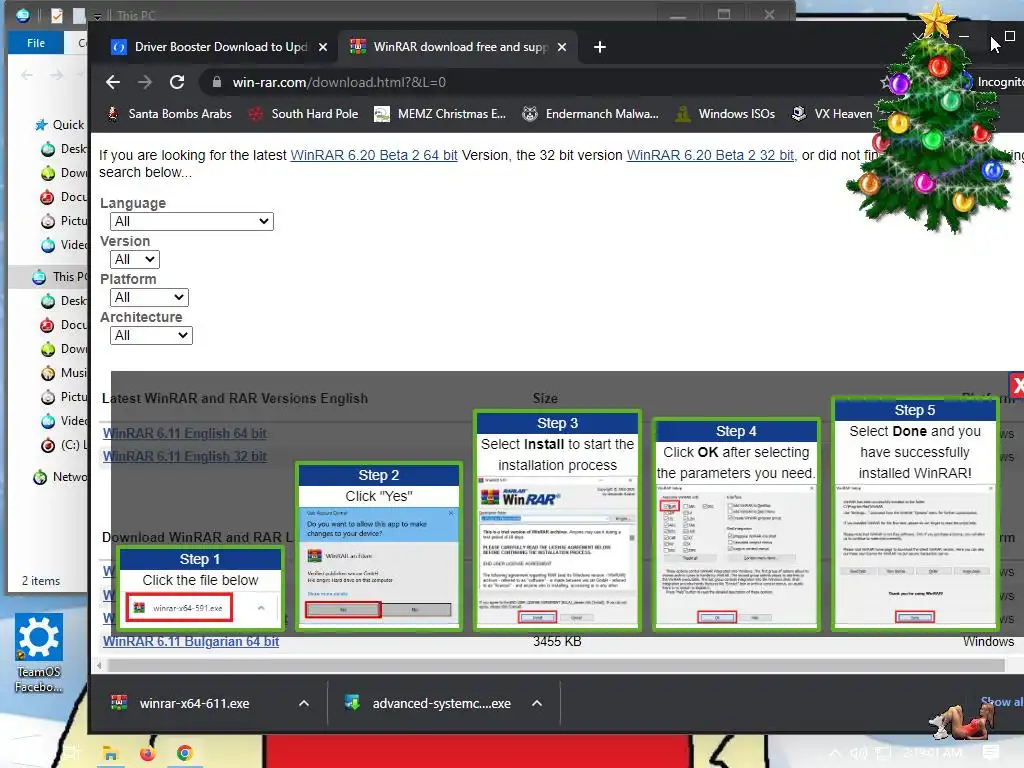Open the VX Heaven bookmark
Screen dimensions: 1024x768
pos(831,114)
